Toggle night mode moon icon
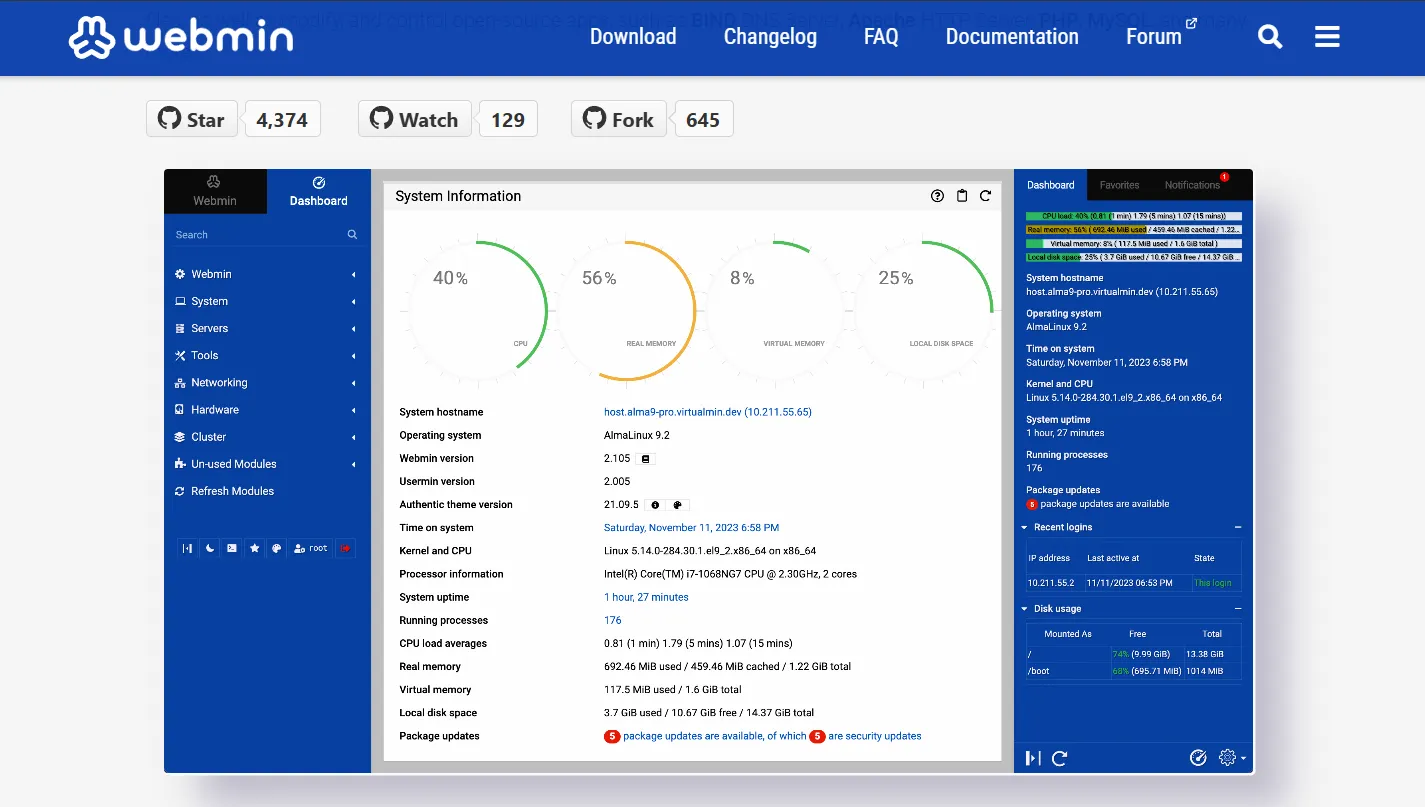The image size is (1425, 807). click(x=210, y=548)
